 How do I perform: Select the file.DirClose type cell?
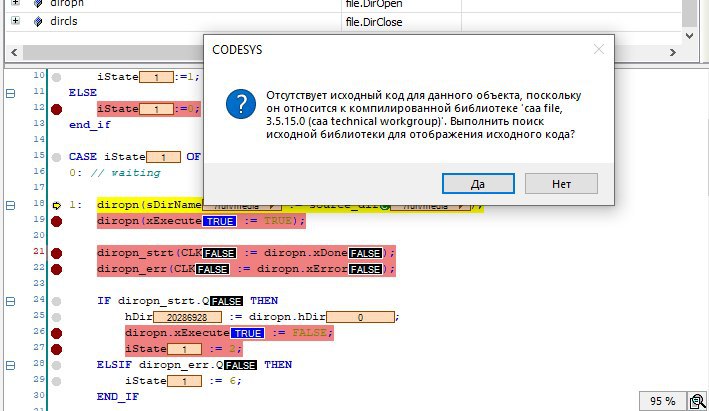tap(373, 22)
